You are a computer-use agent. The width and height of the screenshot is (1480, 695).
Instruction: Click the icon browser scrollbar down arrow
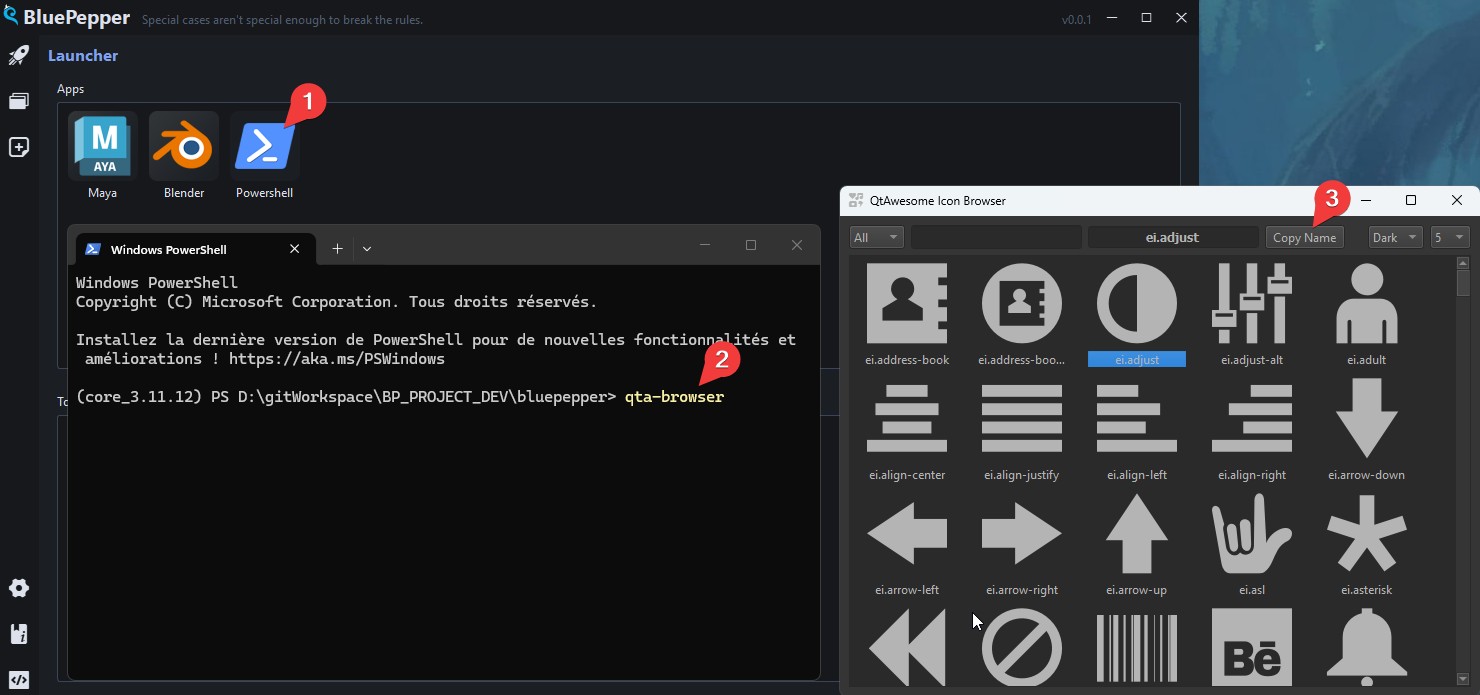click(x=1463, y=679)
